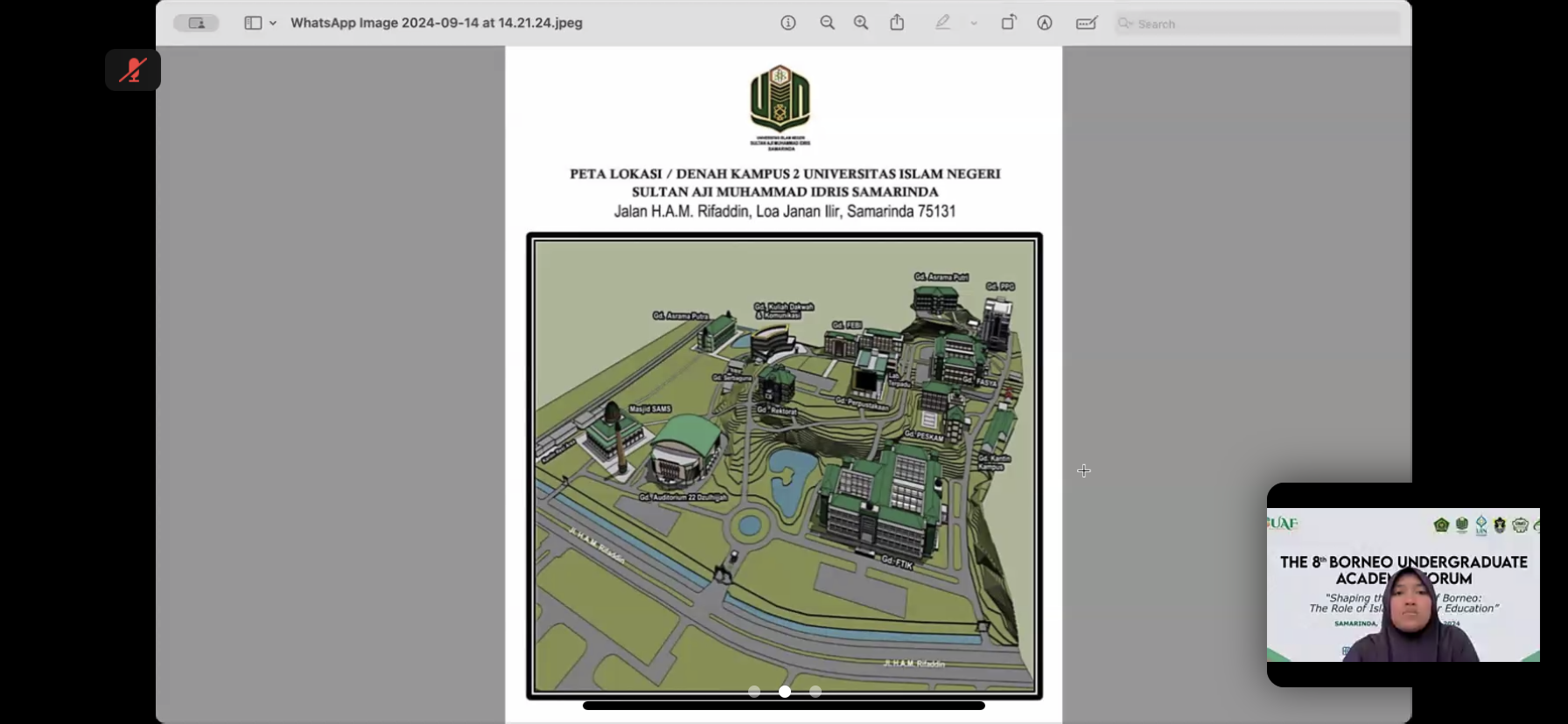Select the Highlight pen tool

pos(942,24)
